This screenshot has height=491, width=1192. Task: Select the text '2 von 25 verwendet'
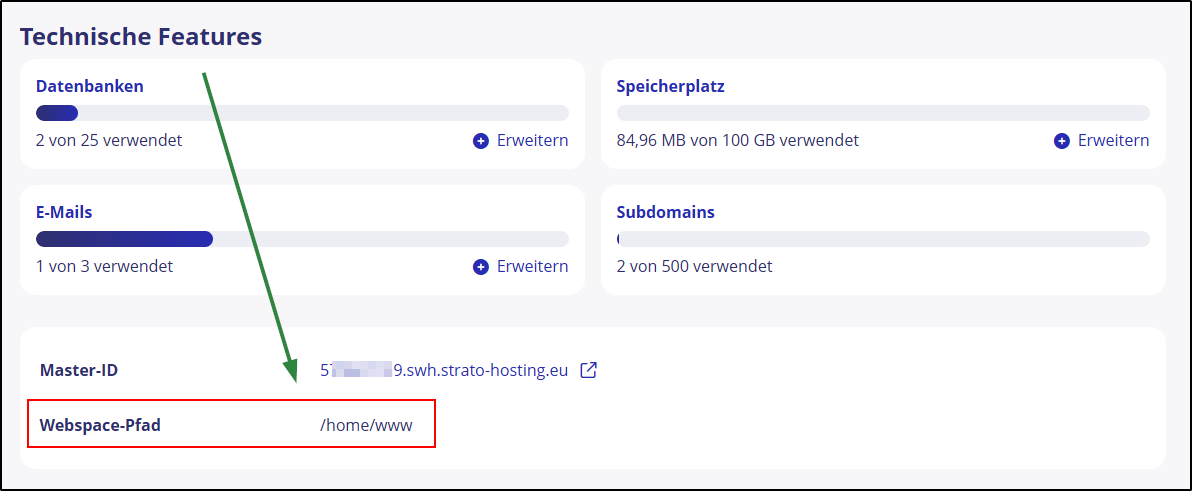point(109,141)
